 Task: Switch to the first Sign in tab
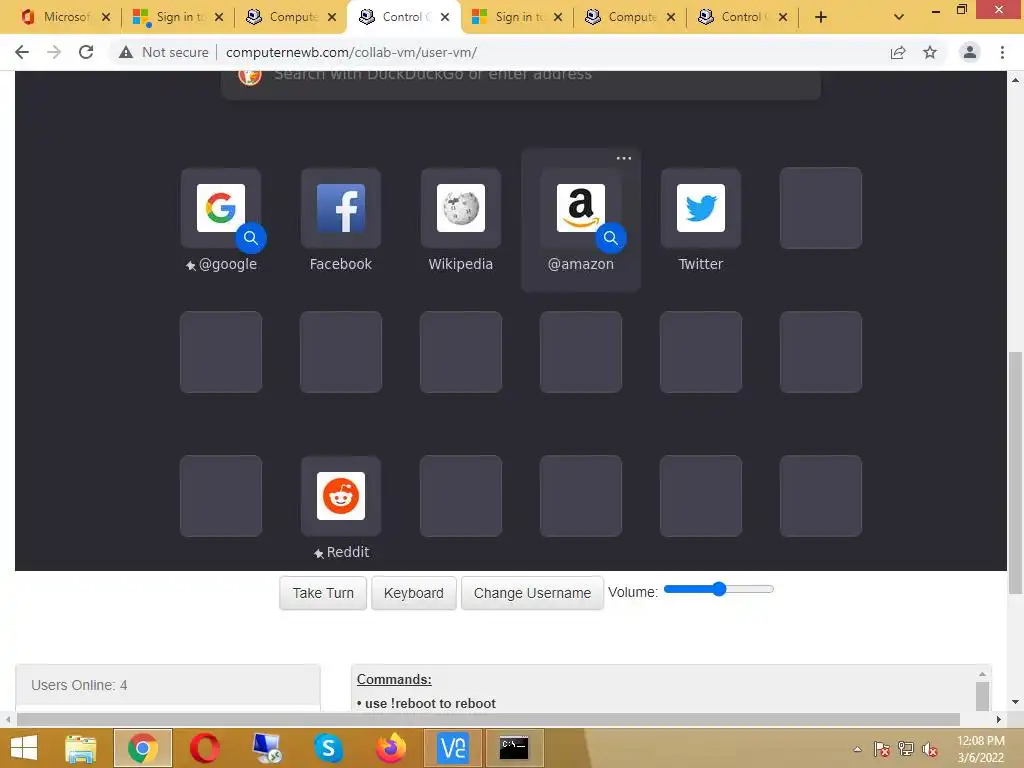coord(171,17)
